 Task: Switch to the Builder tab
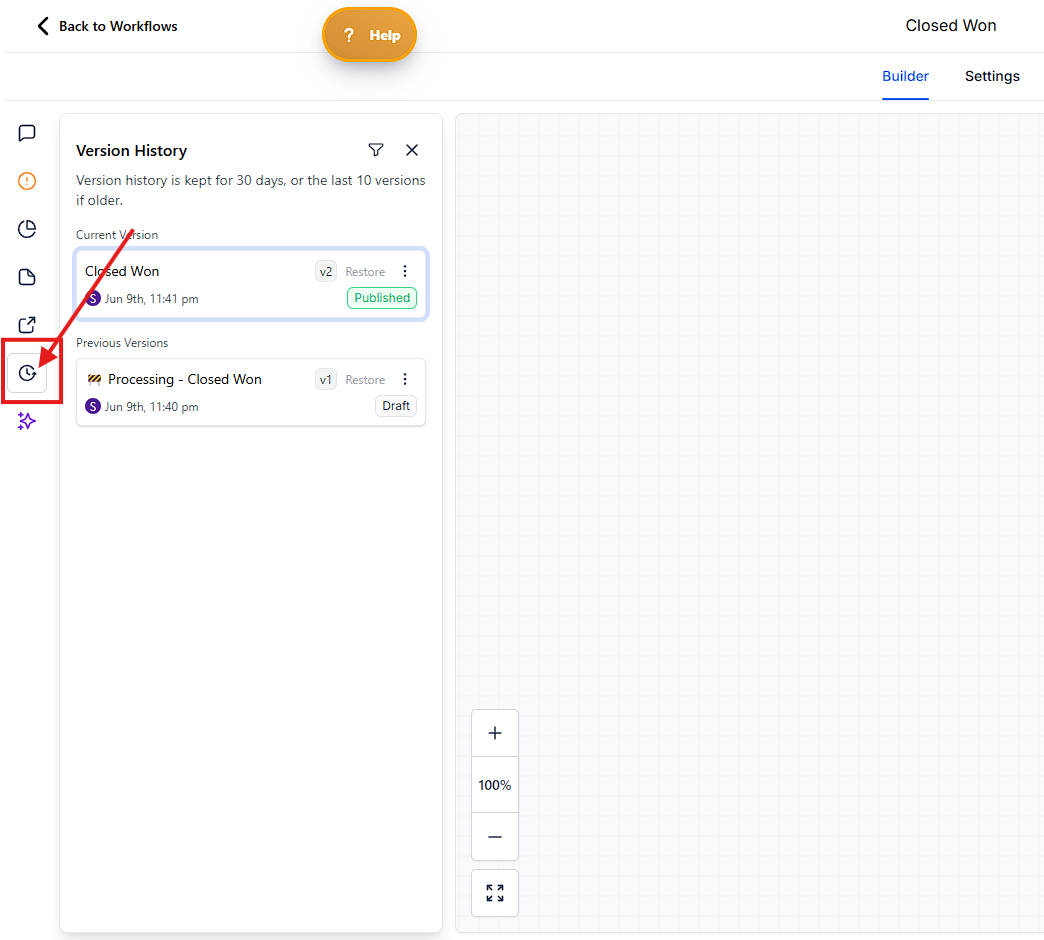point(905,76)
